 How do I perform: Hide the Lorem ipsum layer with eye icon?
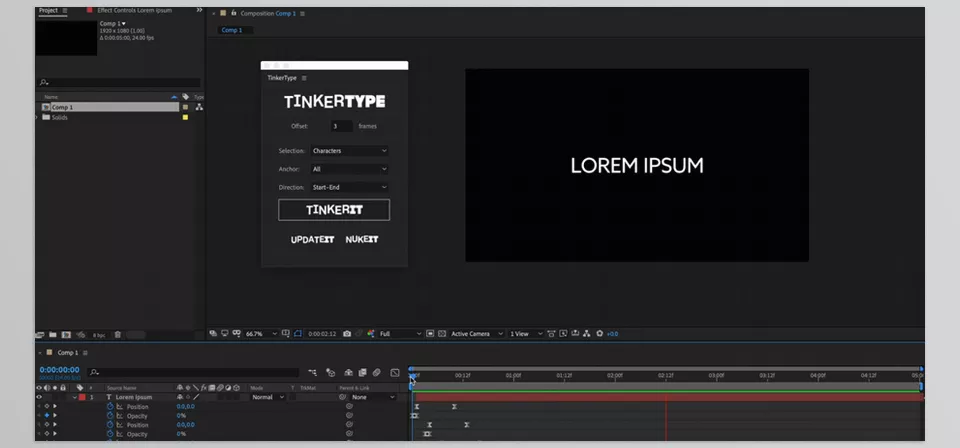point(39,397)
